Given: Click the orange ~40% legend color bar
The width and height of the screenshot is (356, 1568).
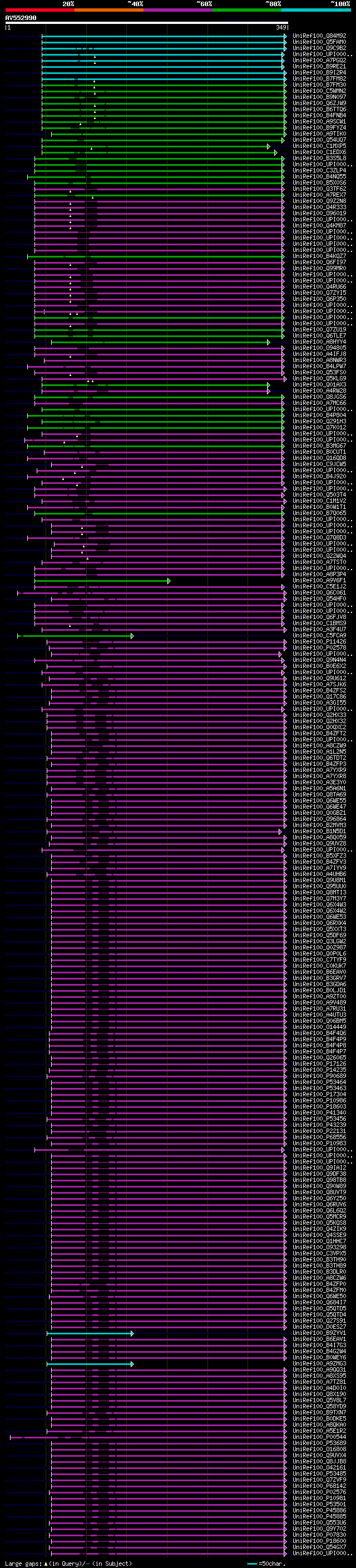Looking at the screenshot, I should 109,10.
